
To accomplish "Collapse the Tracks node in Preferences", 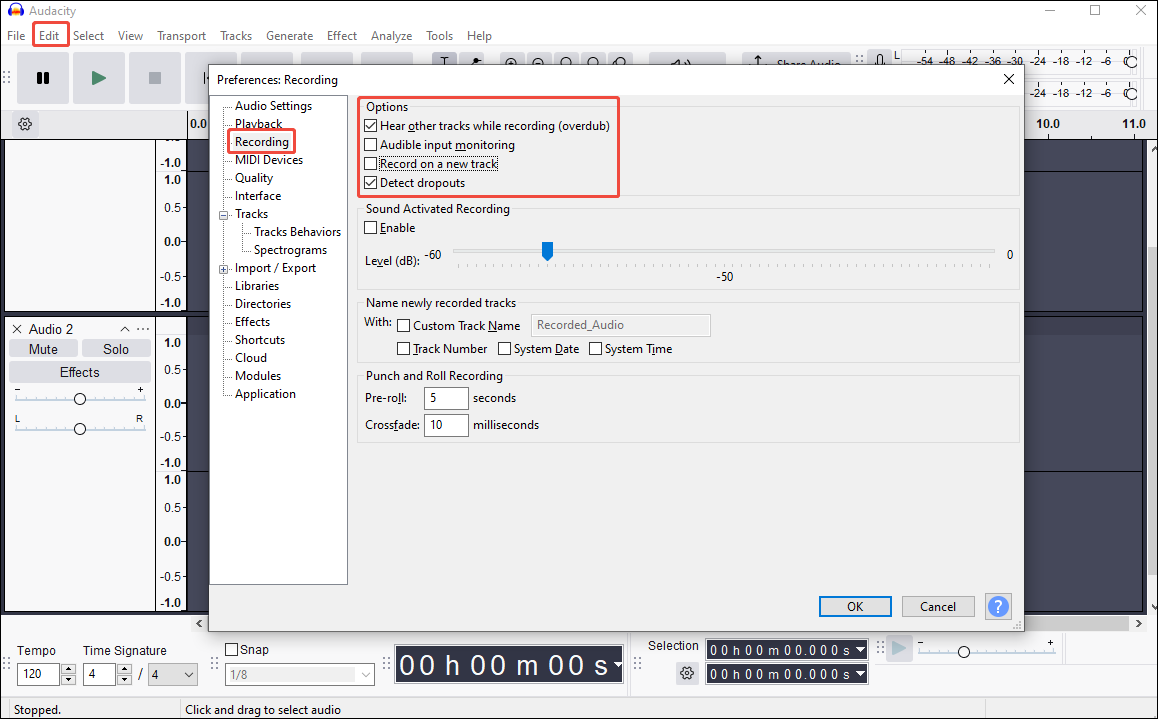I will [x=224, y=213].
